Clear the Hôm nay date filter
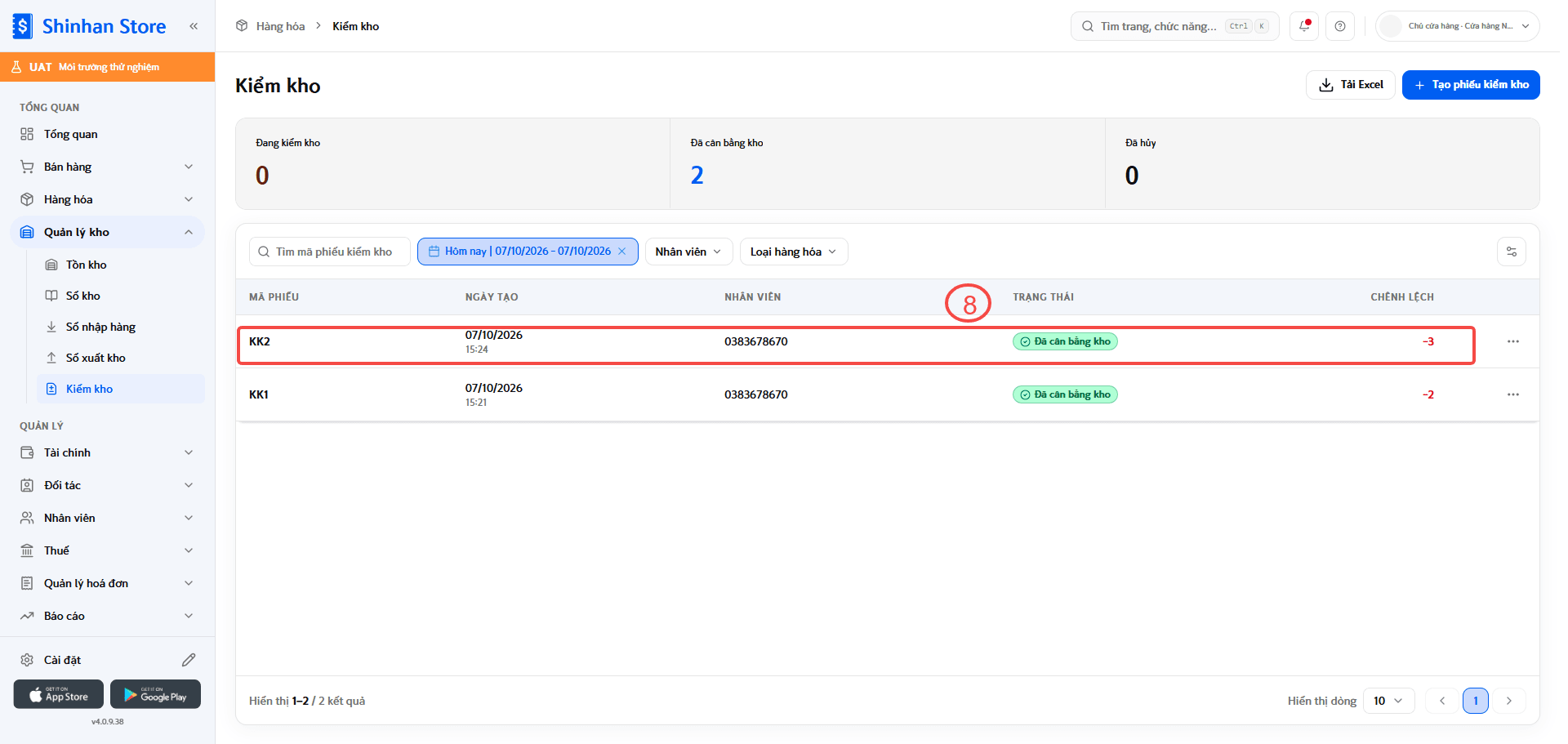Image resolution: width=1568 pixels, height=744 pixels. pyautogui.click(x=622, y=252)
